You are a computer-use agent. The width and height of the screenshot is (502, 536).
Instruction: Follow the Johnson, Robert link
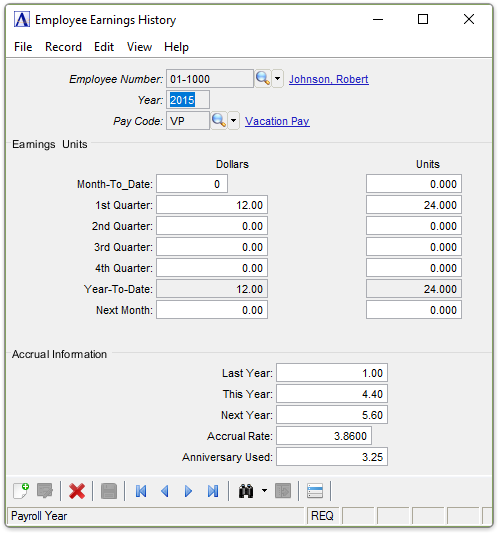click(x=329, y=79)
